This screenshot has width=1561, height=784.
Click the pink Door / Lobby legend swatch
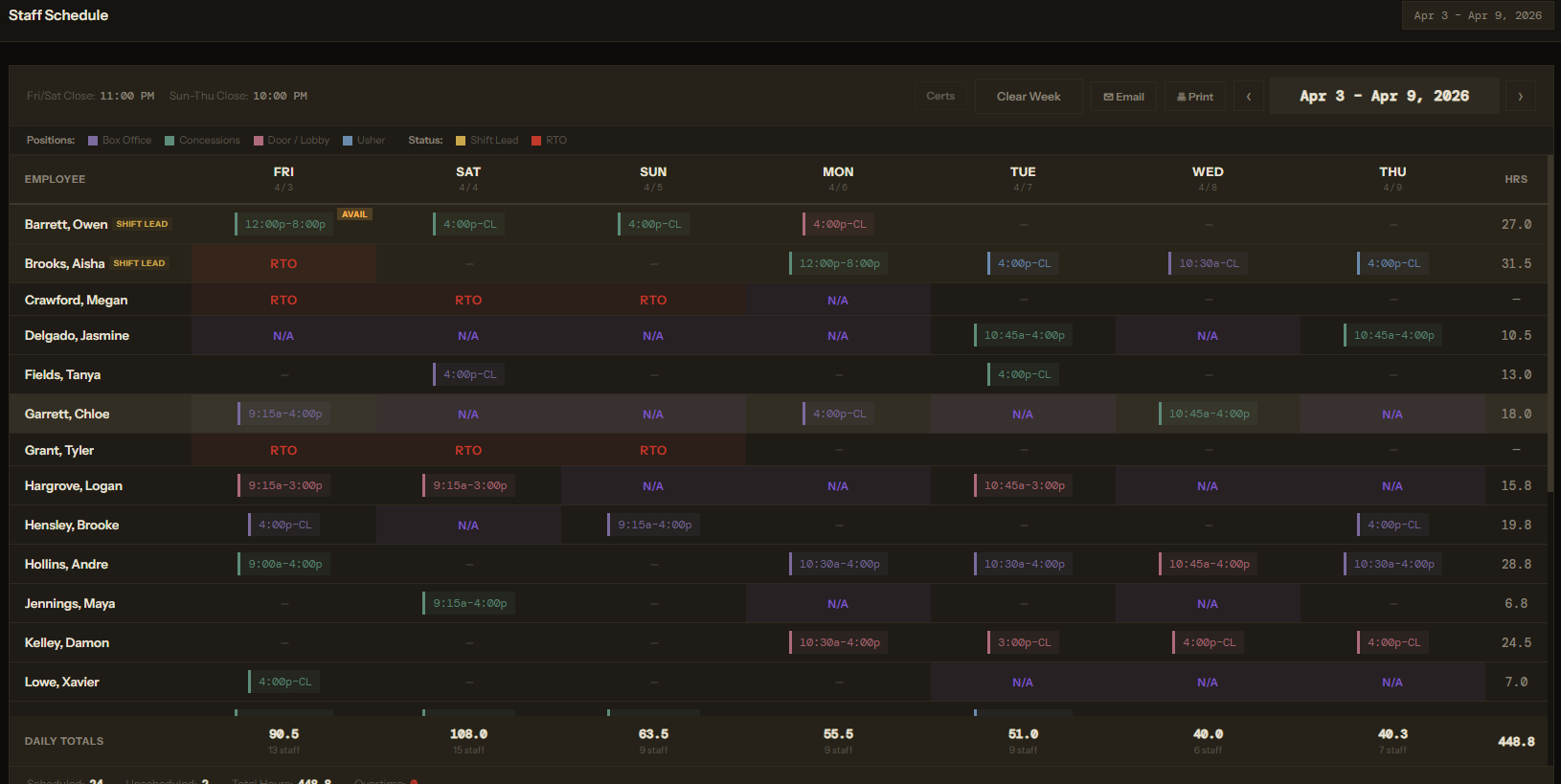(x=259, y=141)
